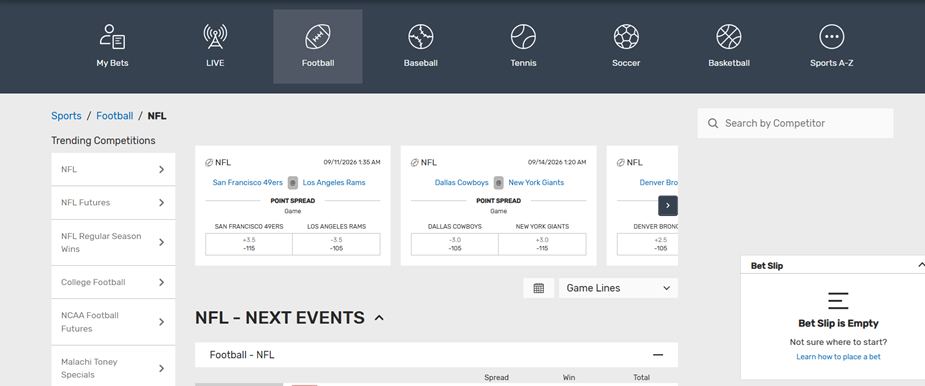Click the search magnifier icon
The image size is (925, 386).
[x=713, y=123]
